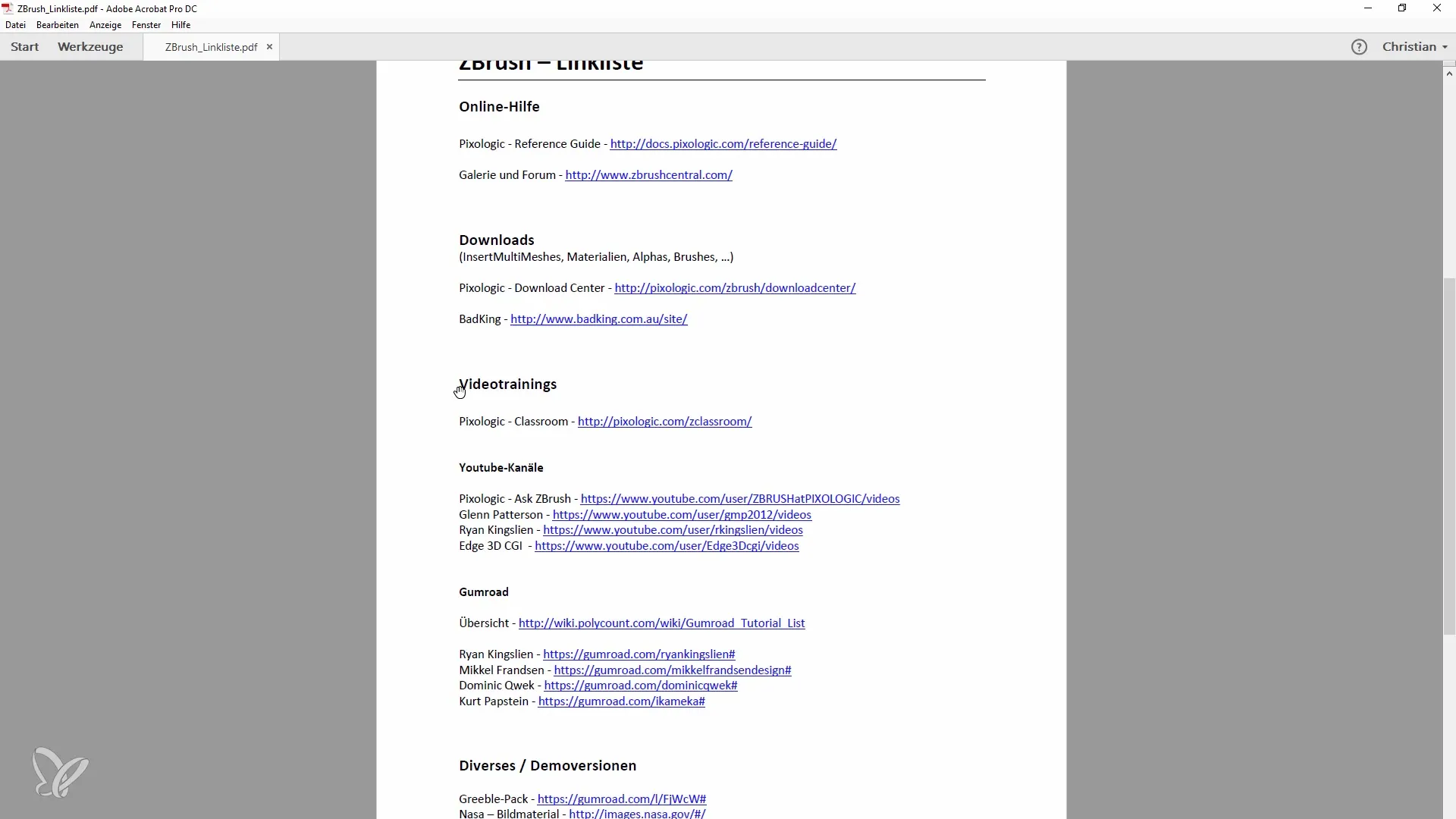Expand Anzeige dropdown menu

tap(106, 24)
